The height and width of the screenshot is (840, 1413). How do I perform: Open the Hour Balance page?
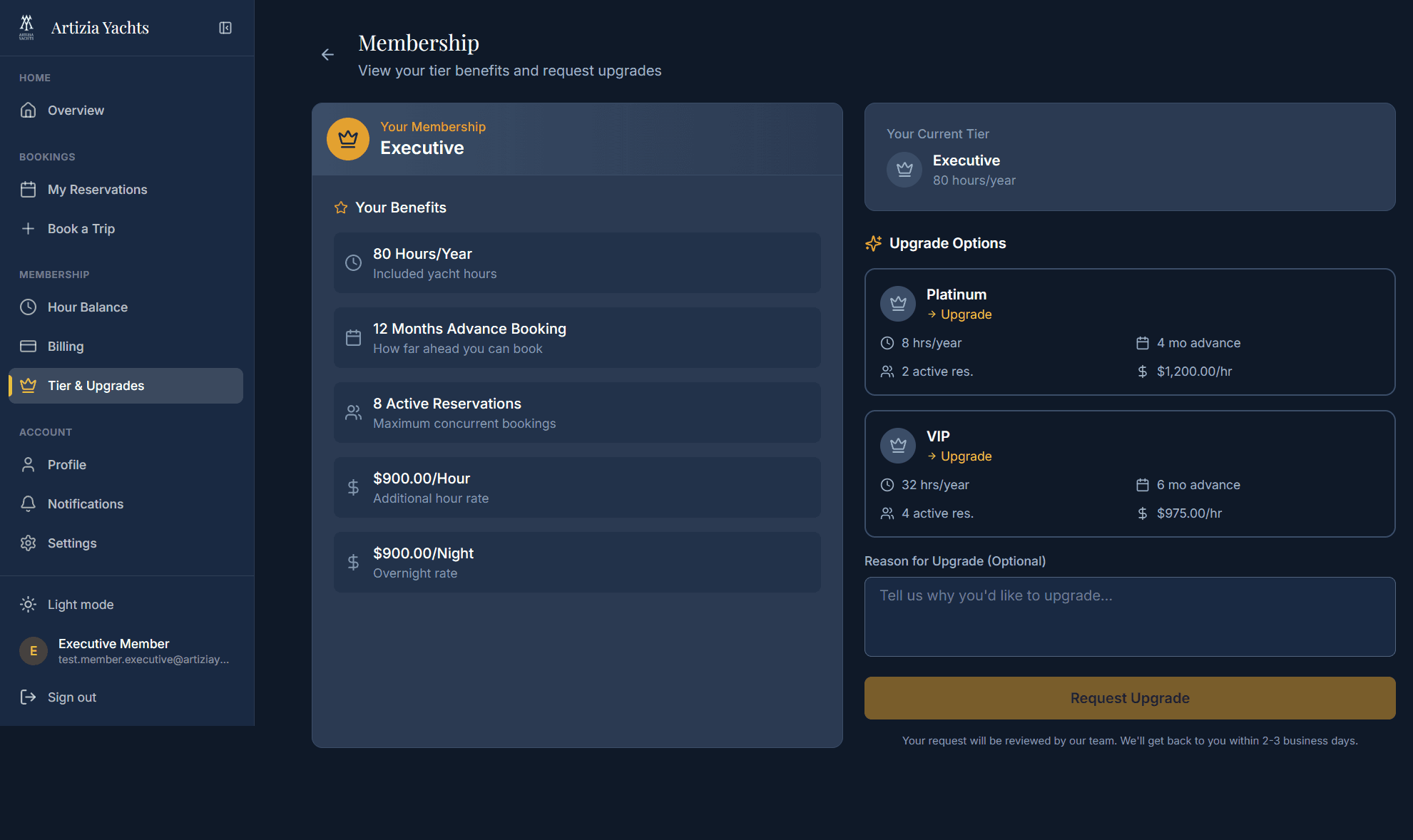pos(87,307)
